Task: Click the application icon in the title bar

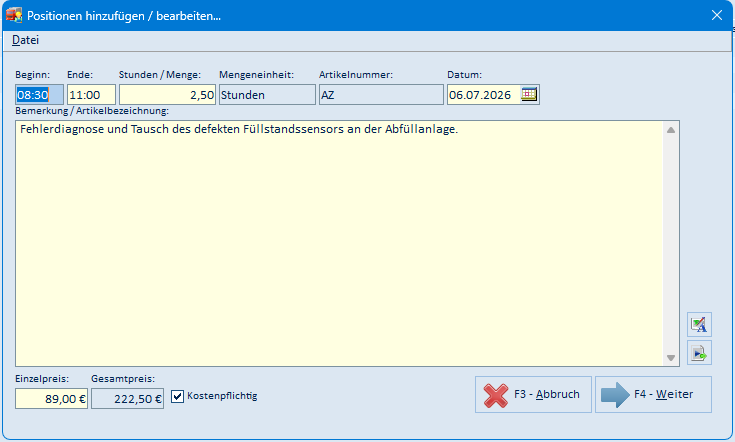Action: (x=14, y=15)
